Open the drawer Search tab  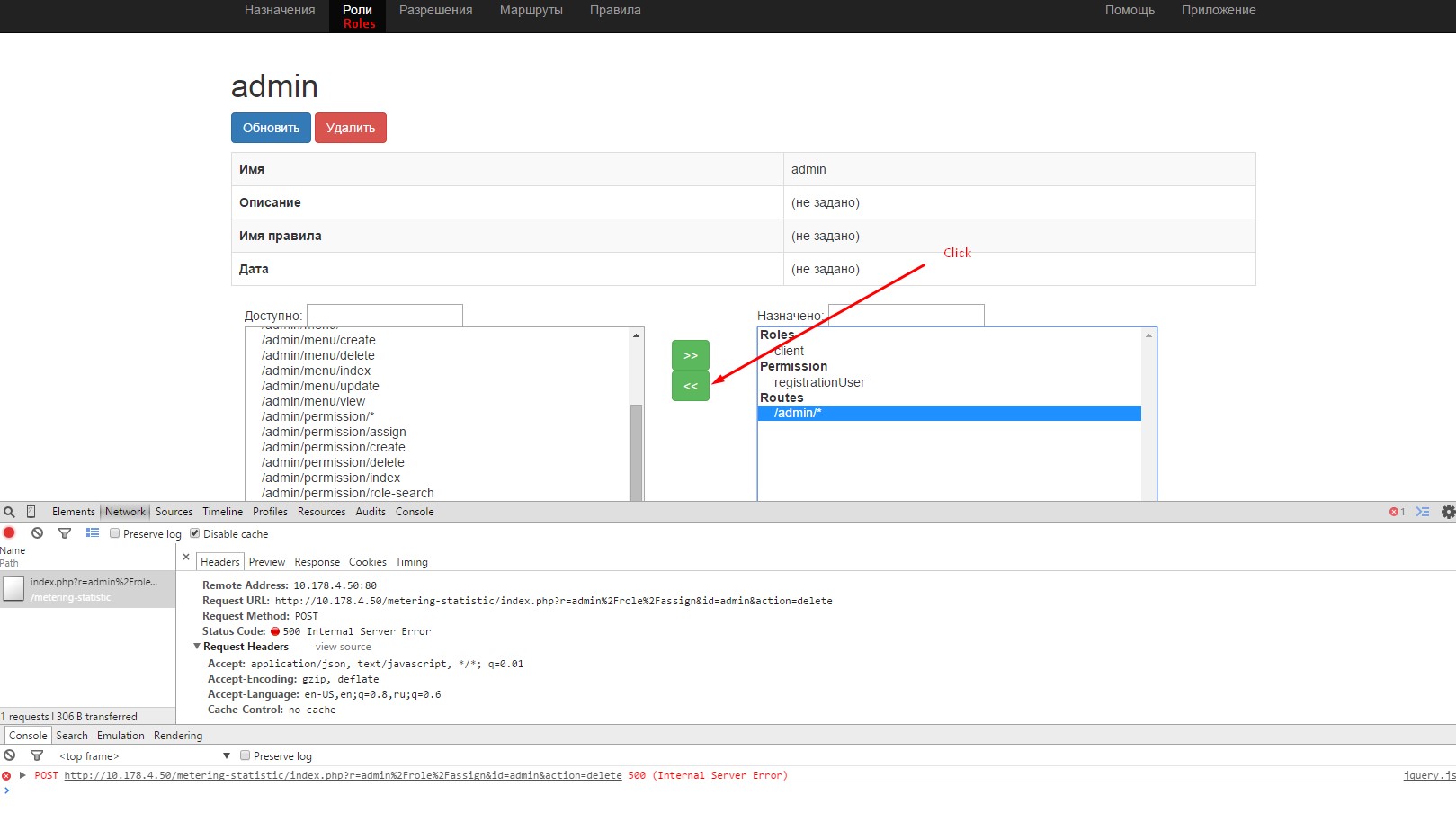pyautogui.click(x=72, y=736)
